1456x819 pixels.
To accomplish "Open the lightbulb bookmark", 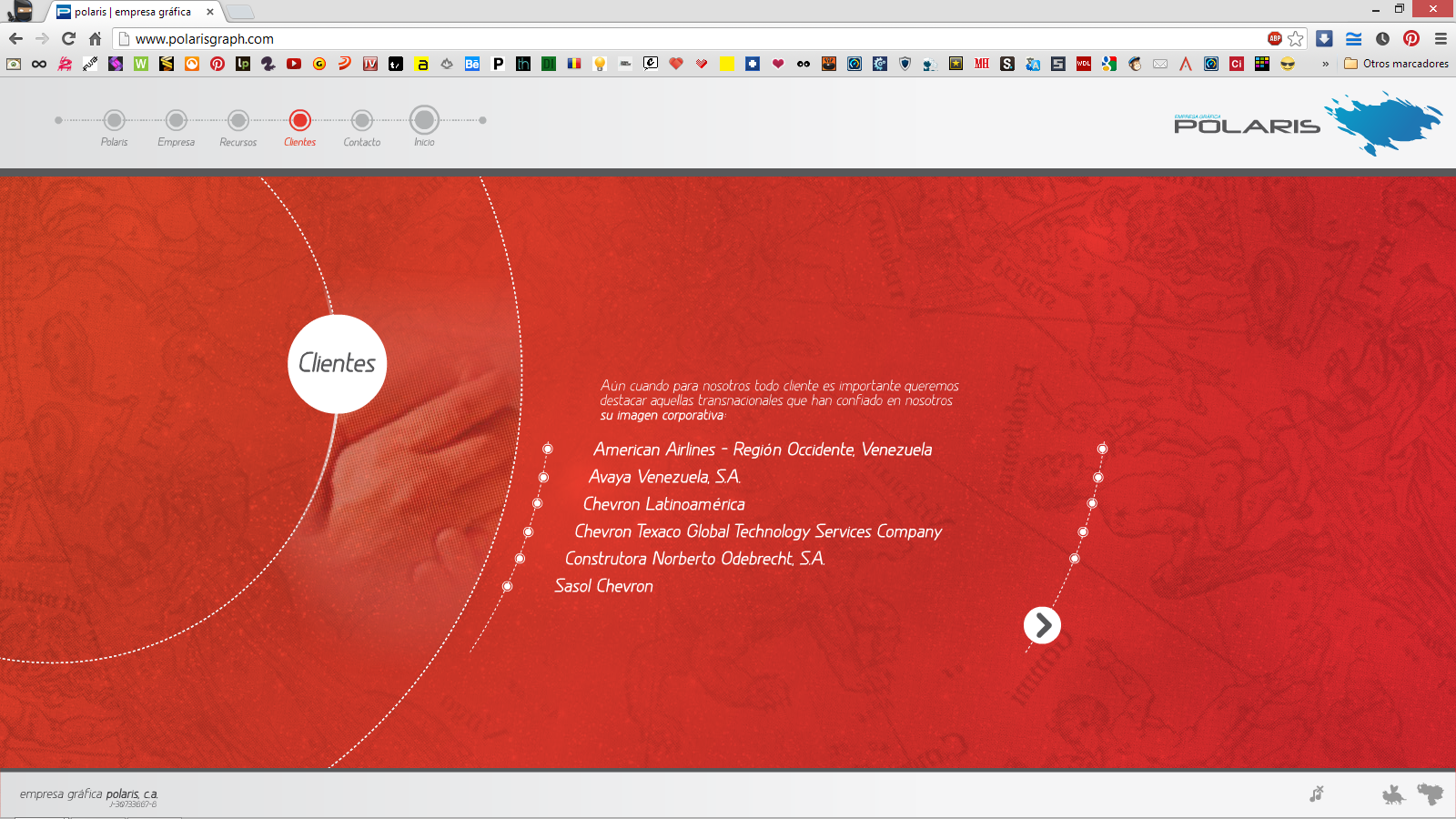I will tap(600, 64).
